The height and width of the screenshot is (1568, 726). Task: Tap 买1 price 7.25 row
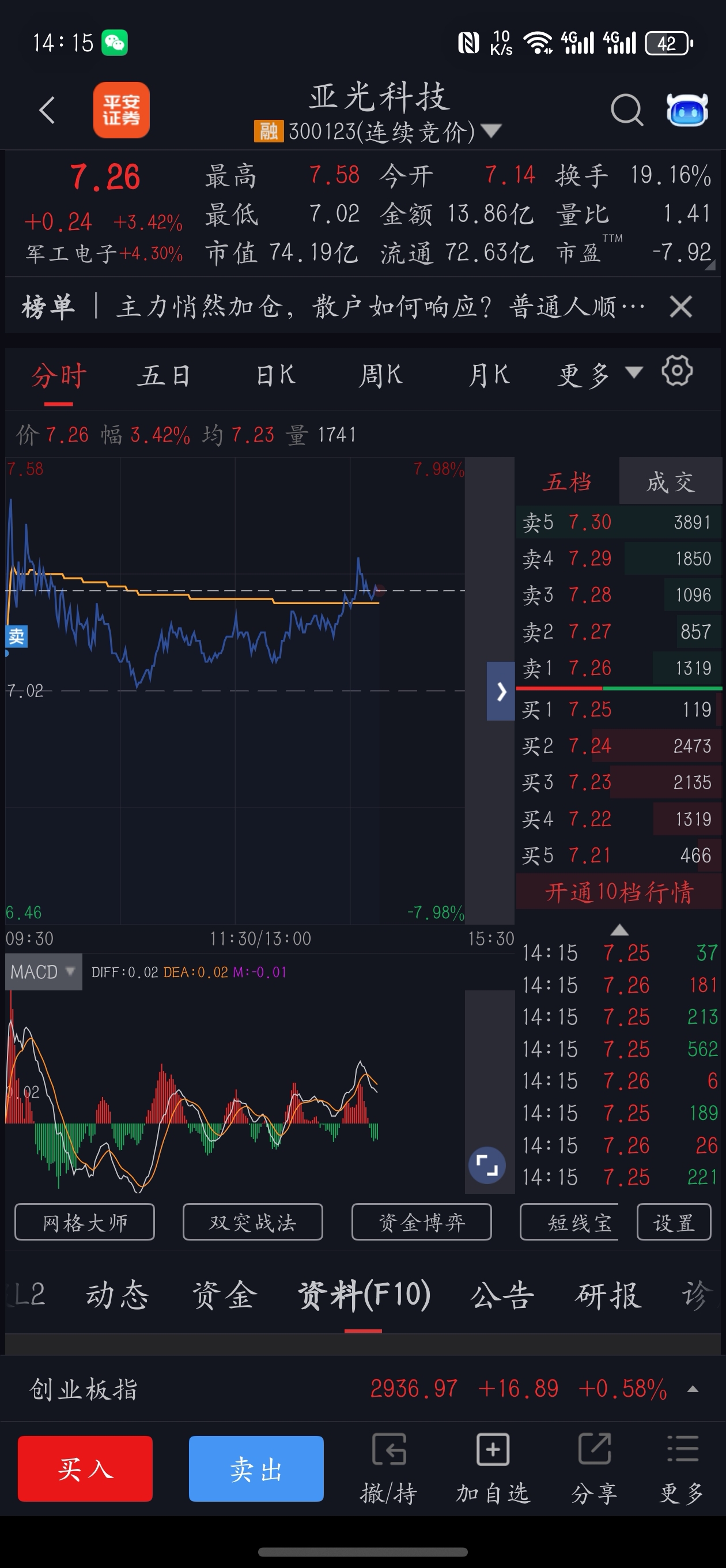(619, 709)
